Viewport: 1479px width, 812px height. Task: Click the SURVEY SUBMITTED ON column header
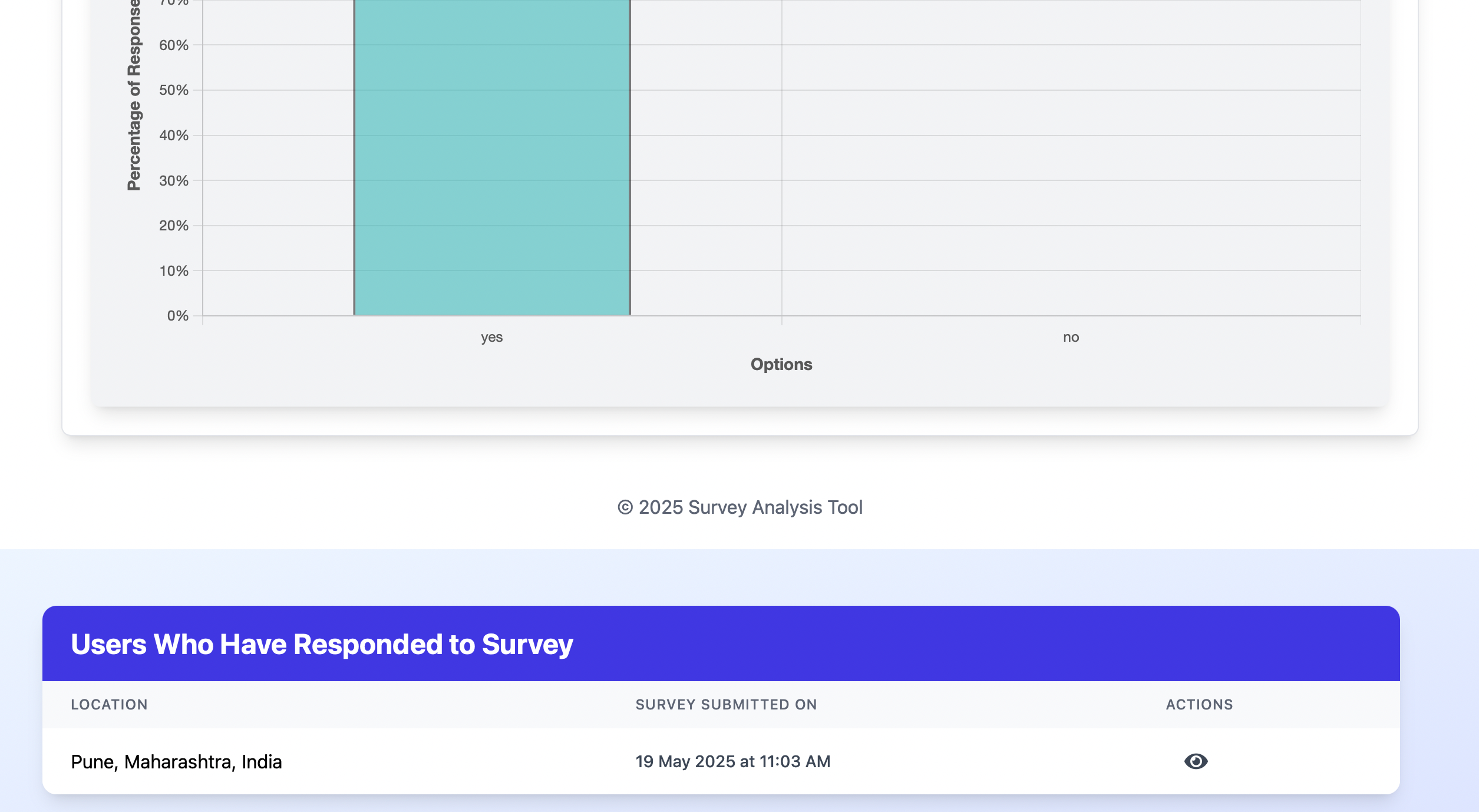coord(726,705)
